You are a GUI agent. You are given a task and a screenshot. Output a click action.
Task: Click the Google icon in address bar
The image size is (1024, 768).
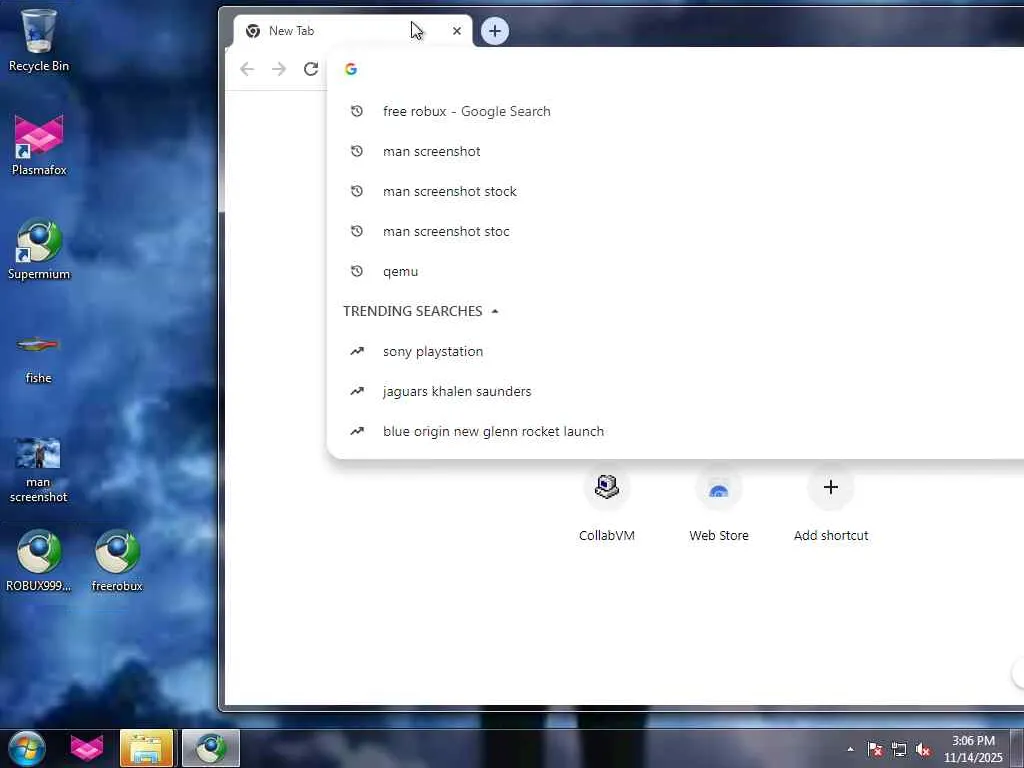click(351, 69)
